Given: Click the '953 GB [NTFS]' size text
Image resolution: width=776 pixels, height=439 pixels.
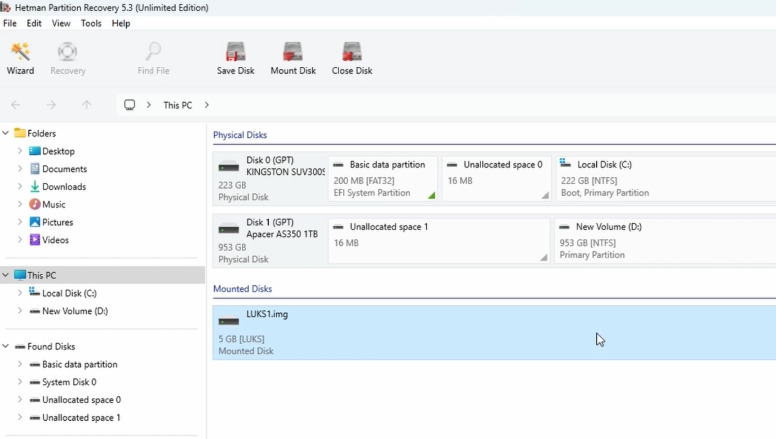Looking at the screenshot, I should (588, 243).
